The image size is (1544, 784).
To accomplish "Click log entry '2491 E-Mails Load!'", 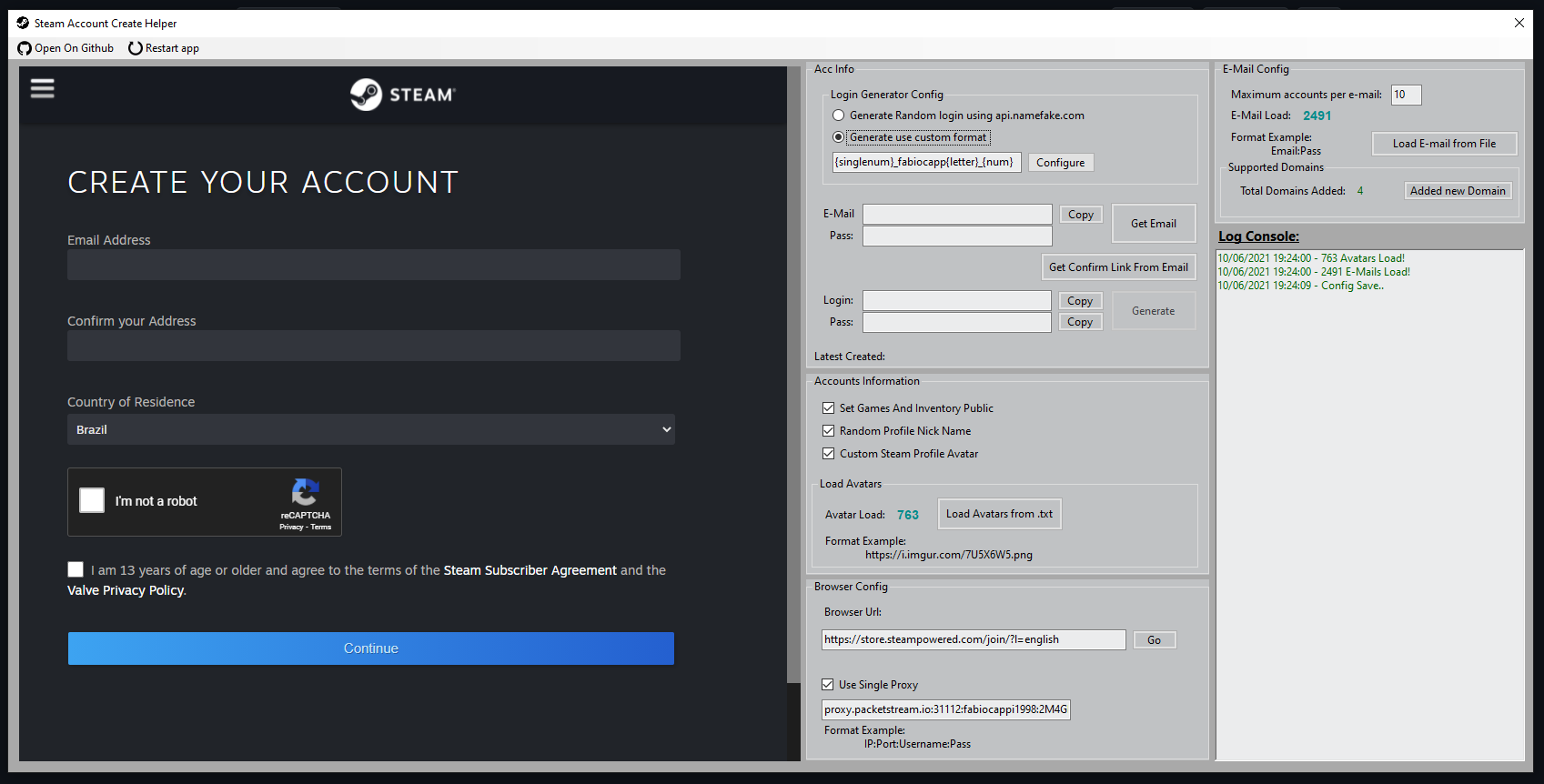I will point(1314,272).
